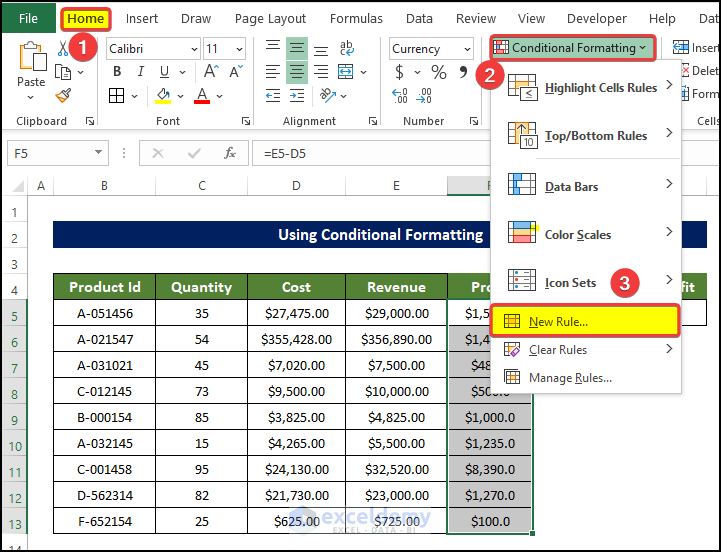Viewport: 721px width, 552px height.
Task: Click the Format Painter brush icon
Action: [x=63, y=96]
